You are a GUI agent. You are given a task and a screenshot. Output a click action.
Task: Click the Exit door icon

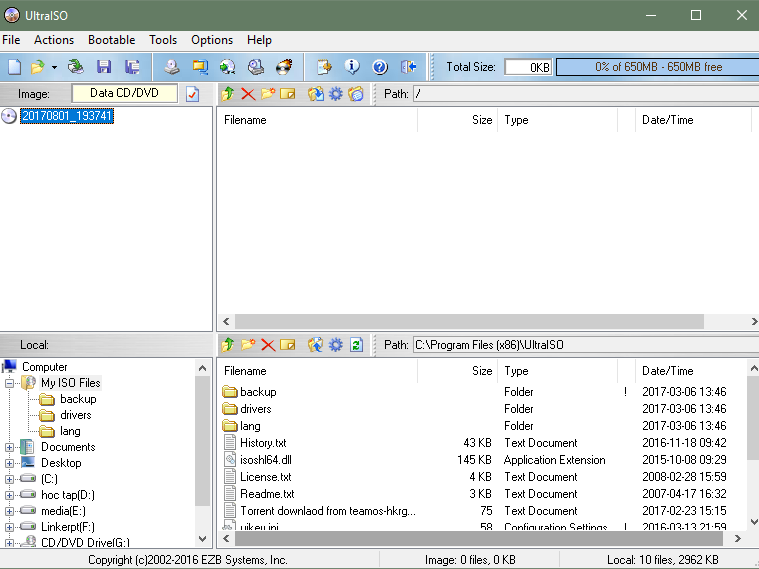click(x=409, y=67)
